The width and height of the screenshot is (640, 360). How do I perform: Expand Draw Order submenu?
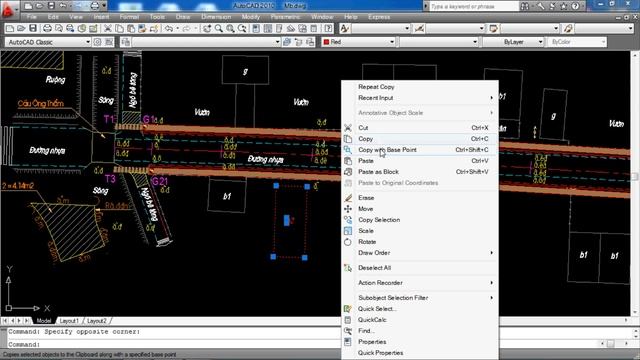[424, 253]
